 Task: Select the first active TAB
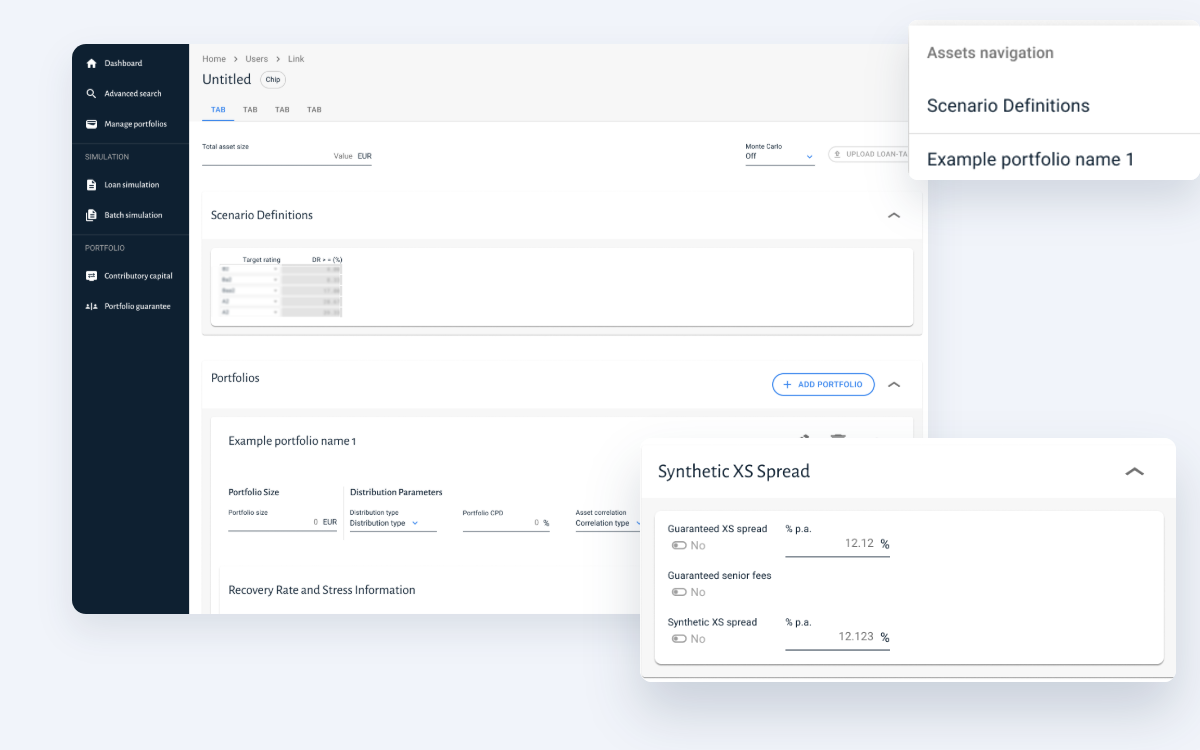[x=218, y=110]
